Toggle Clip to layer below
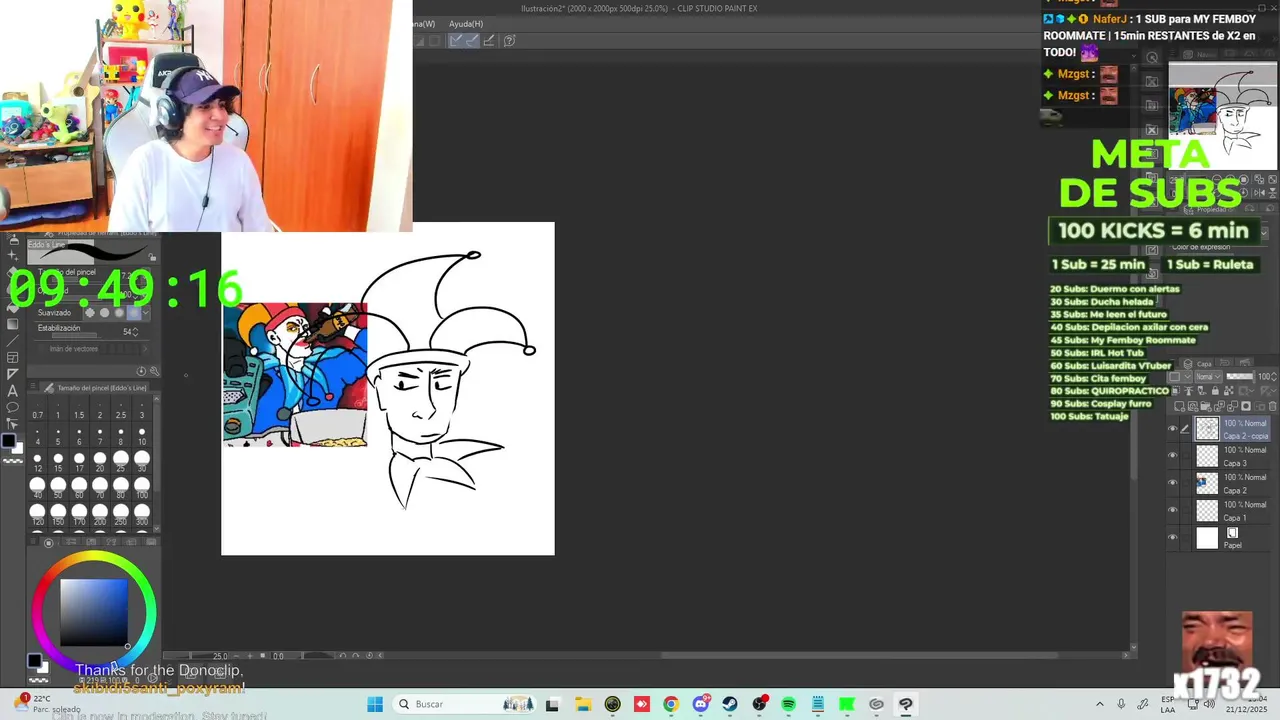 coord(1175,390)
